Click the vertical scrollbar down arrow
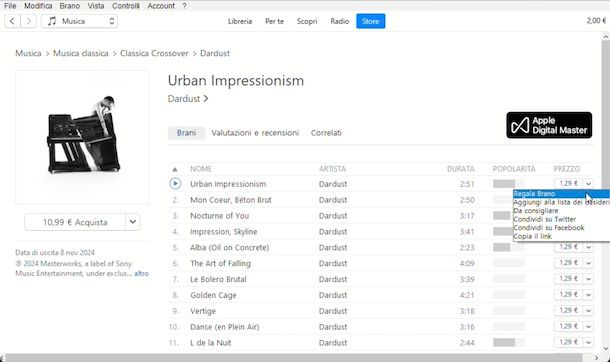 tap(605, 349)
